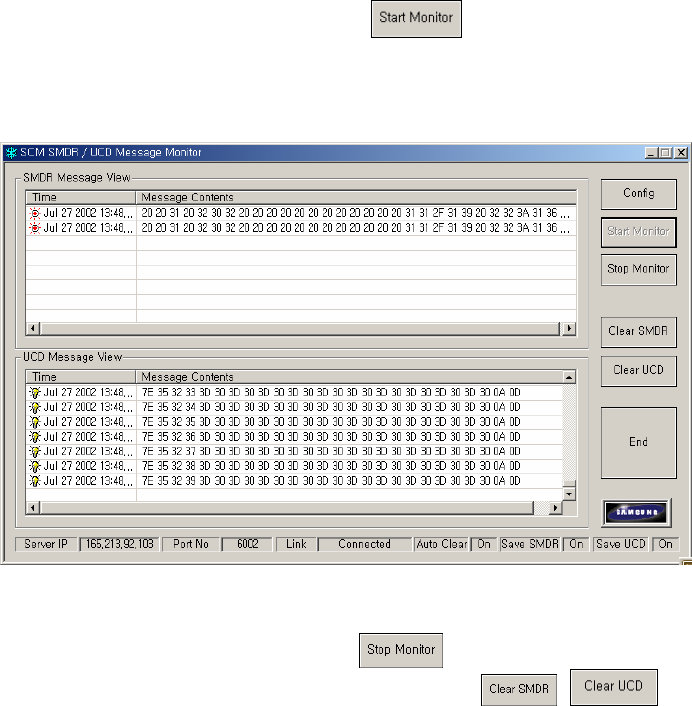Click the bulb icon of UCD message 7E 35 32 39

coord(37,481)
